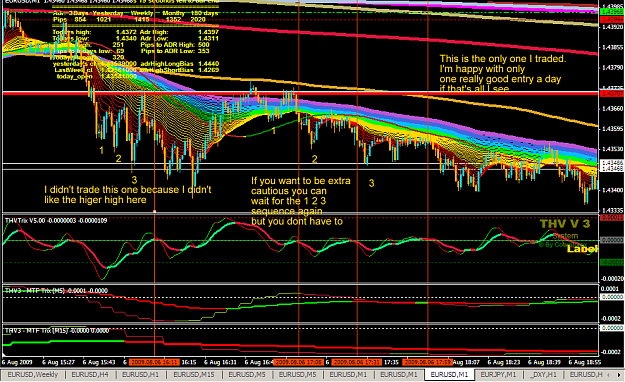Image resolution: width=625 pixels, height=382 pixels.
Task: Click the 1.43855 price axis label
Action: pyautogui.click(x=611, y=47)
